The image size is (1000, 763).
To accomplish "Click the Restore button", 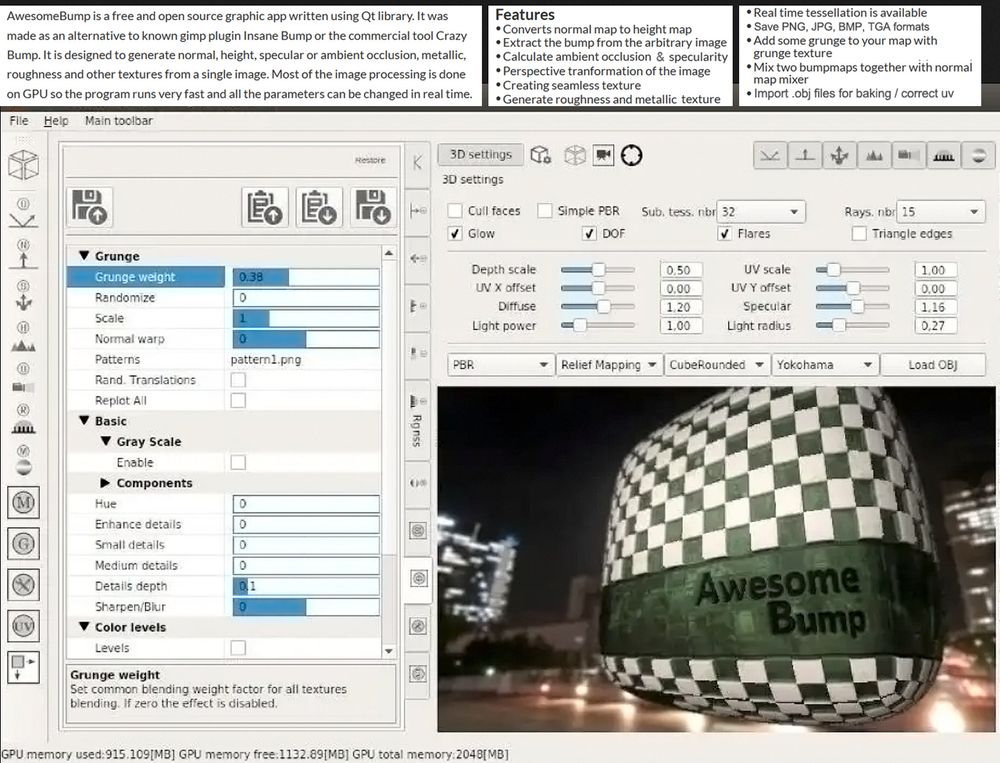I will [371, 160].
